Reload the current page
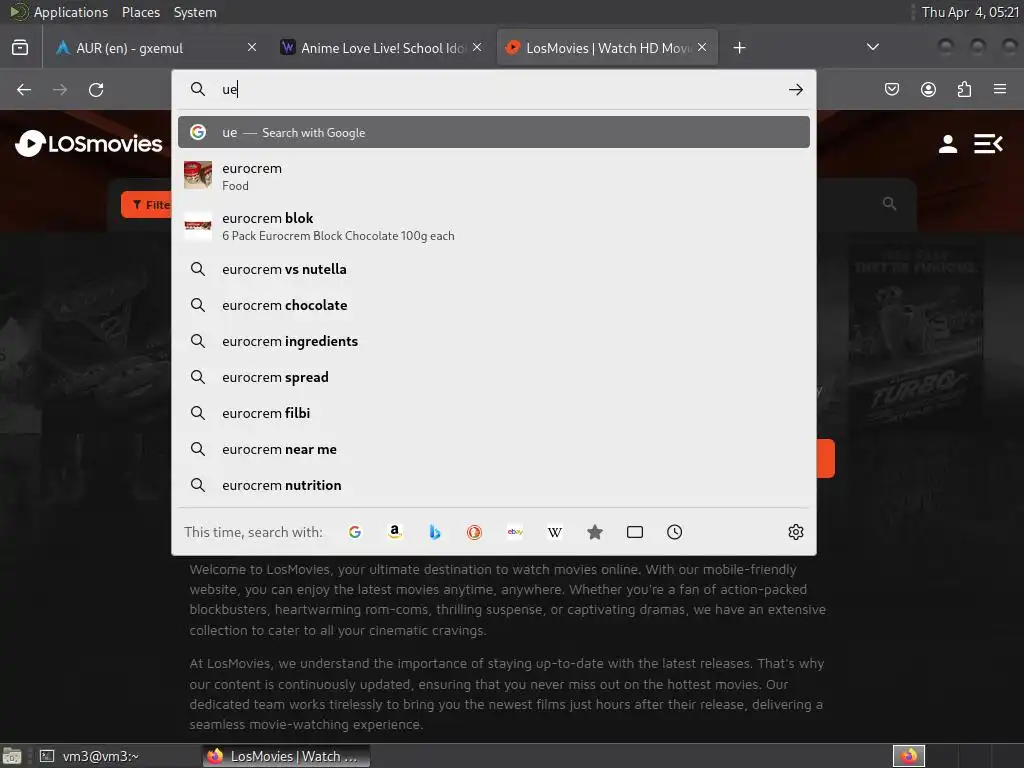1024x768 pixels. (96, 89)
